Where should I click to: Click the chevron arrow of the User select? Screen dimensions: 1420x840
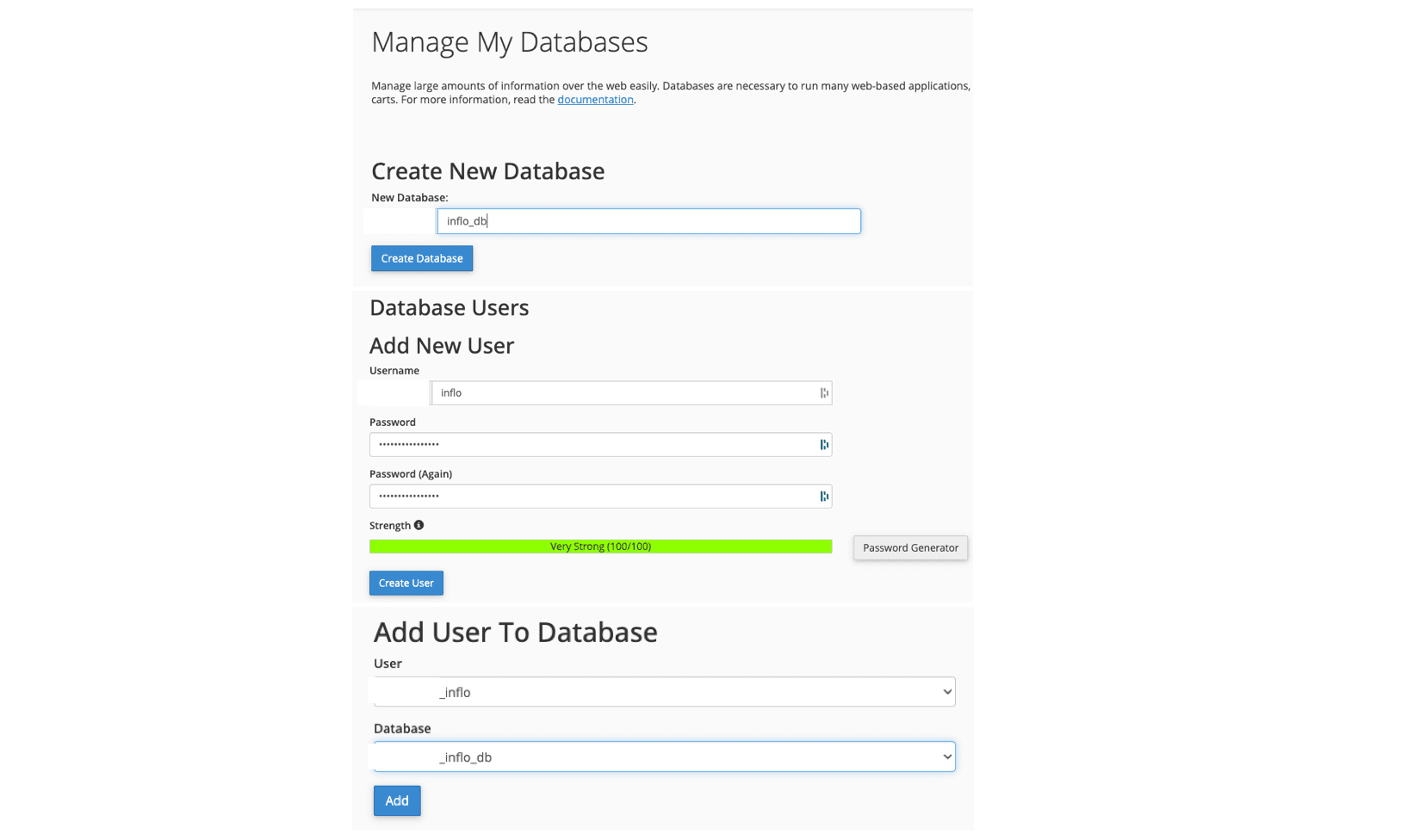[946, 692]
